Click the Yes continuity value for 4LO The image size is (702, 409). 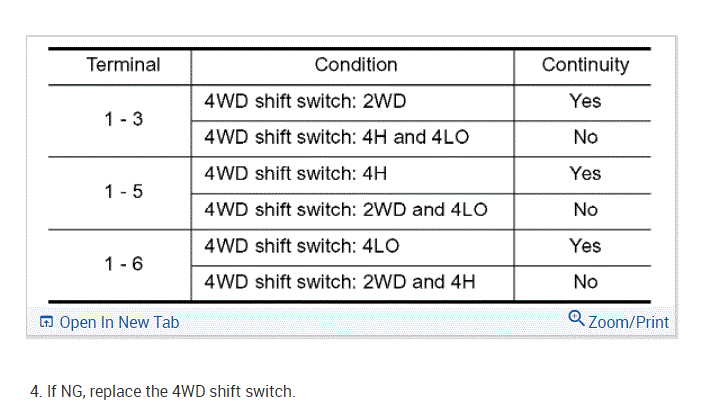click(x=585, y=246)
